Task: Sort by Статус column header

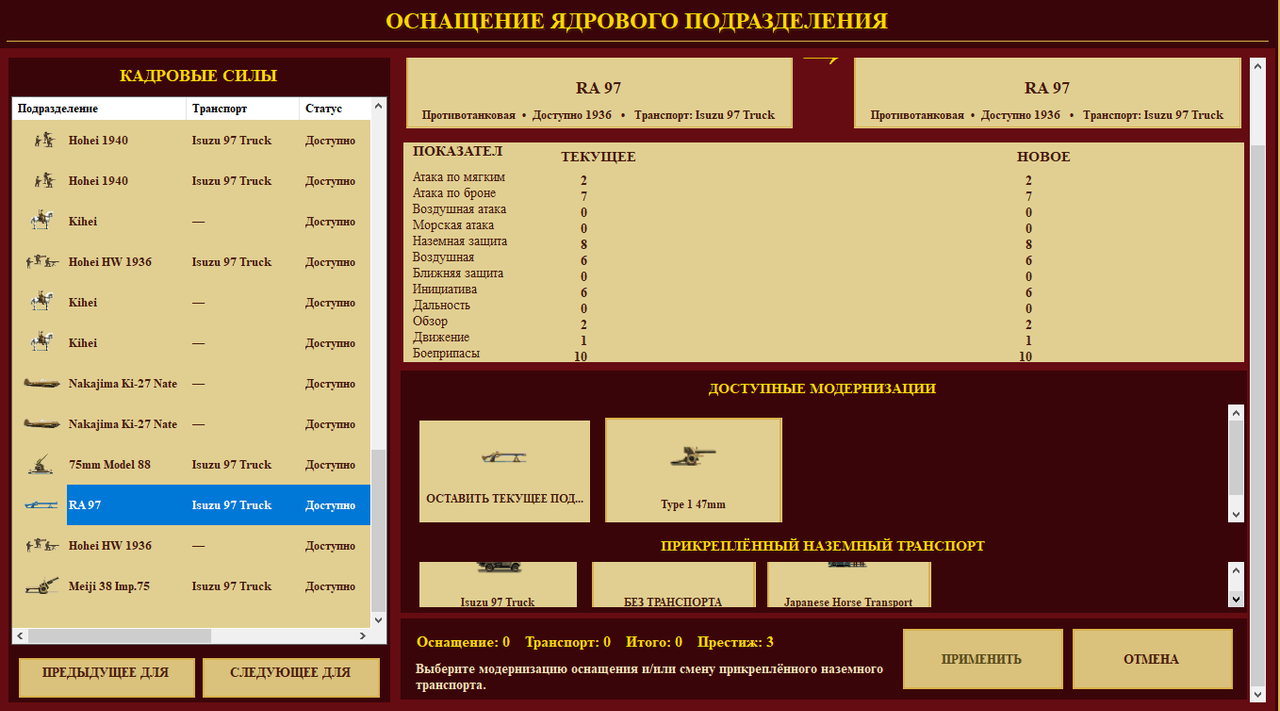Action: click(334, 108)
